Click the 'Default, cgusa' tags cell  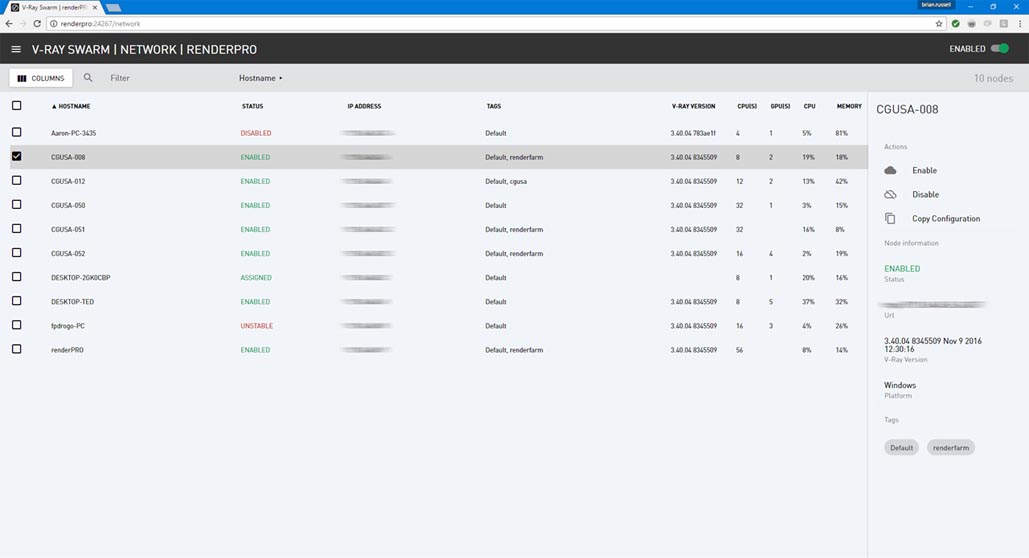(506, 181)
